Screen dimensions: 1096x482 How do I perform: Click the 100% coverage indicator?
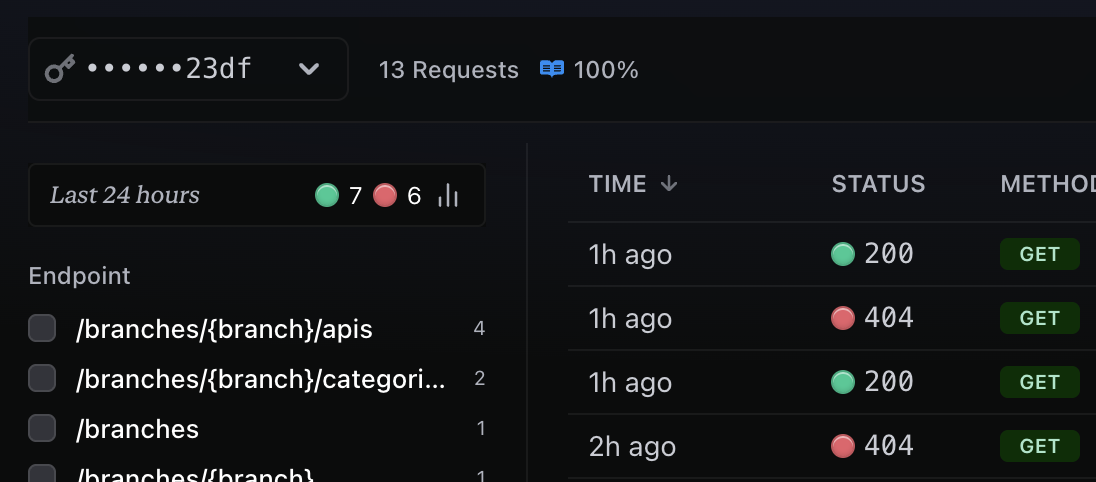[x=606, y=70]
